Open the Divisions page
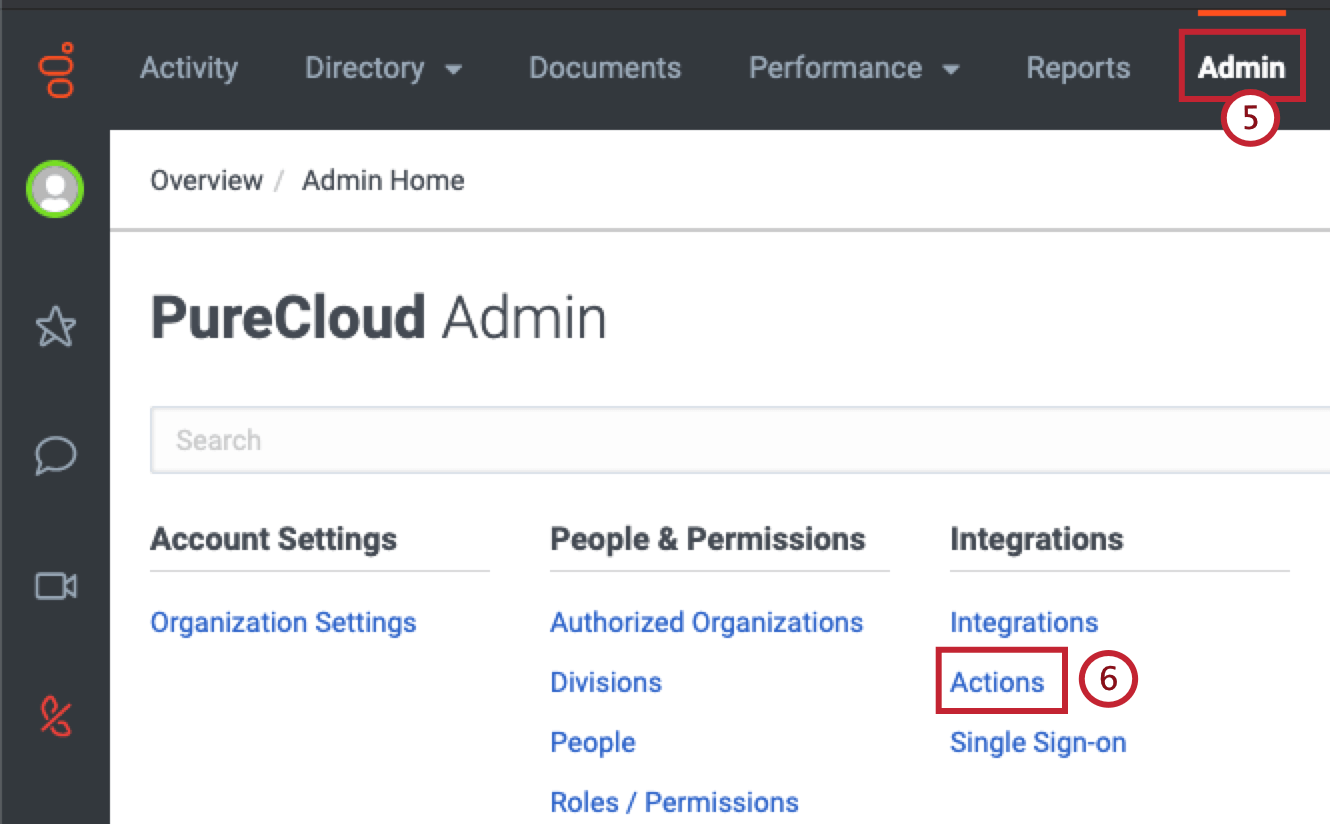 (605, 682)
